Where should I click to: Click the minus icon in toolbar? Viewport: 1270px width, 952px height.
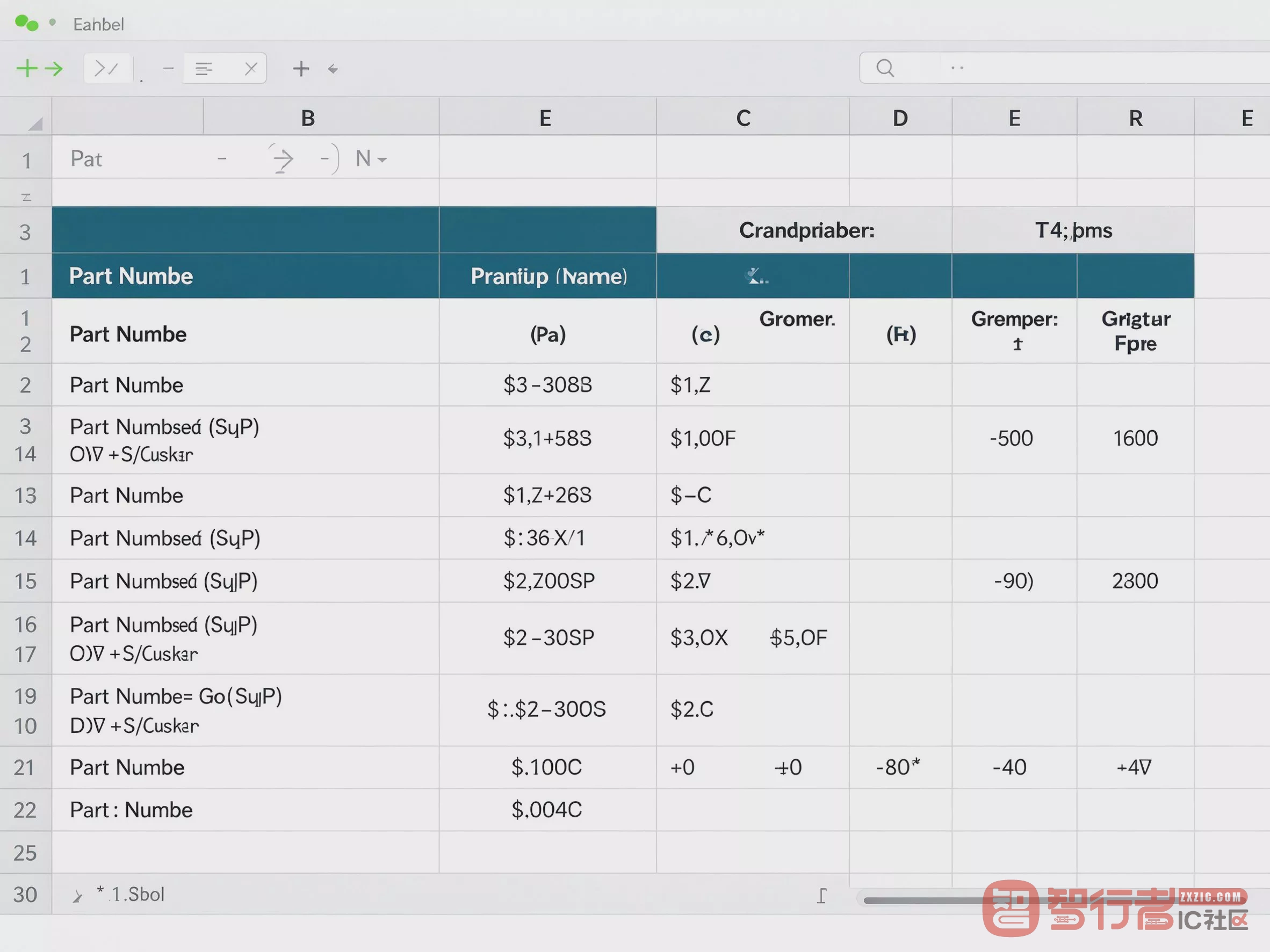168,68
